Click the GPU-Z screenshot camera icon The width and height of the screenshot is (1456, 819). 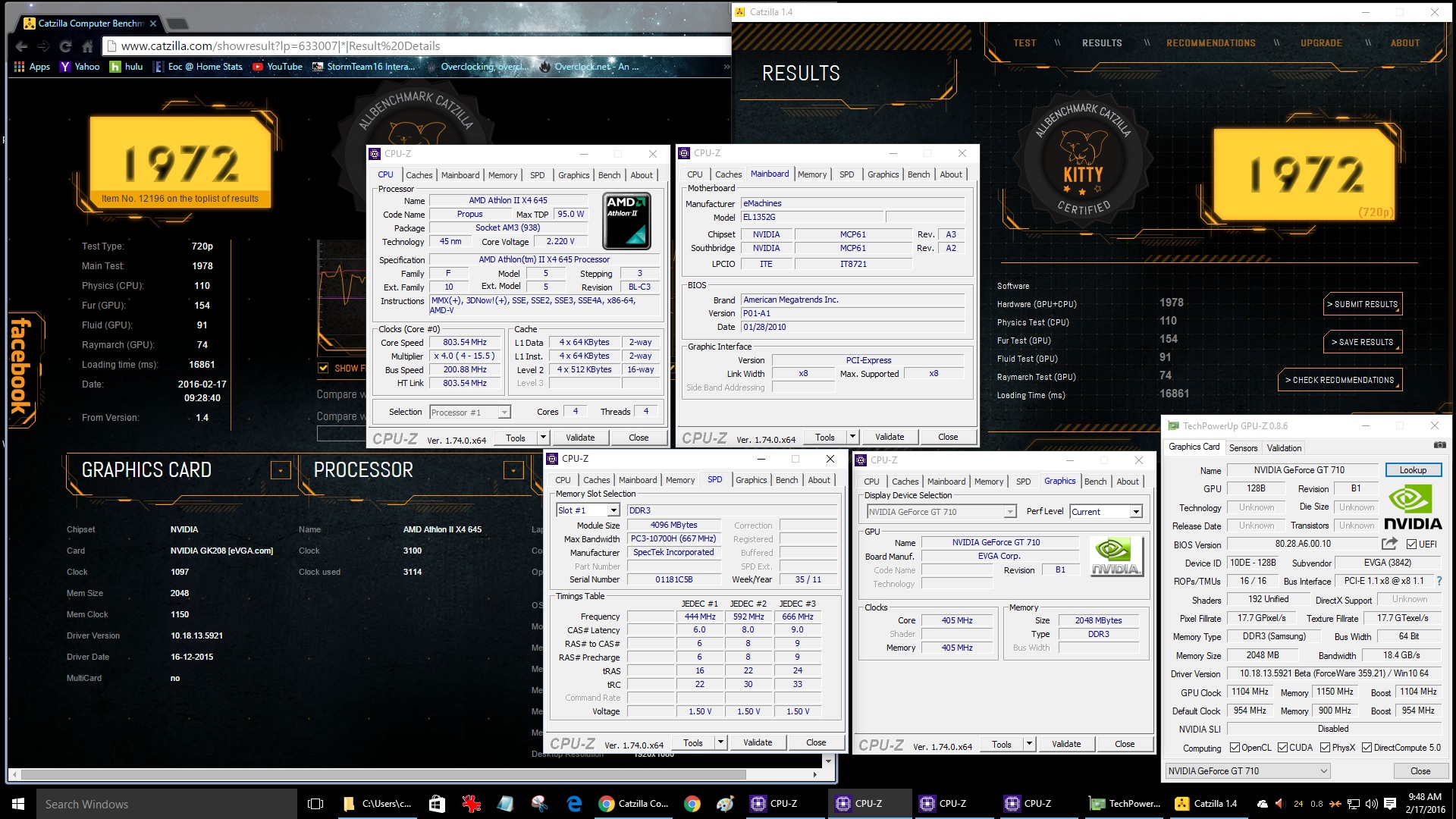pyautogui.click(x=1439, y=445)
